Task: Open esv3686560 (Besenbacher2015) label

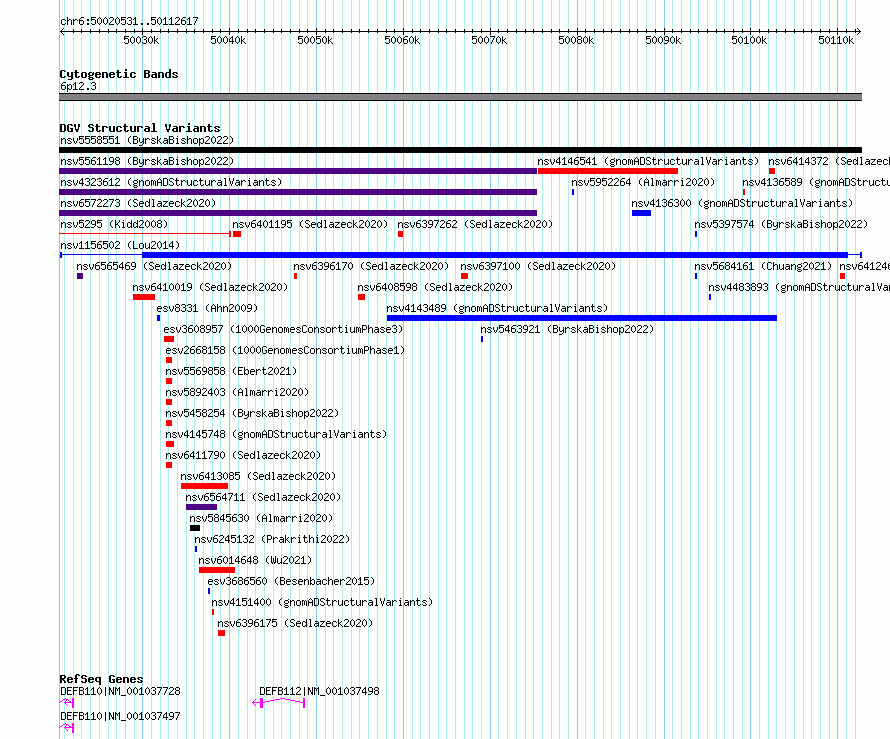Action: 291,581
